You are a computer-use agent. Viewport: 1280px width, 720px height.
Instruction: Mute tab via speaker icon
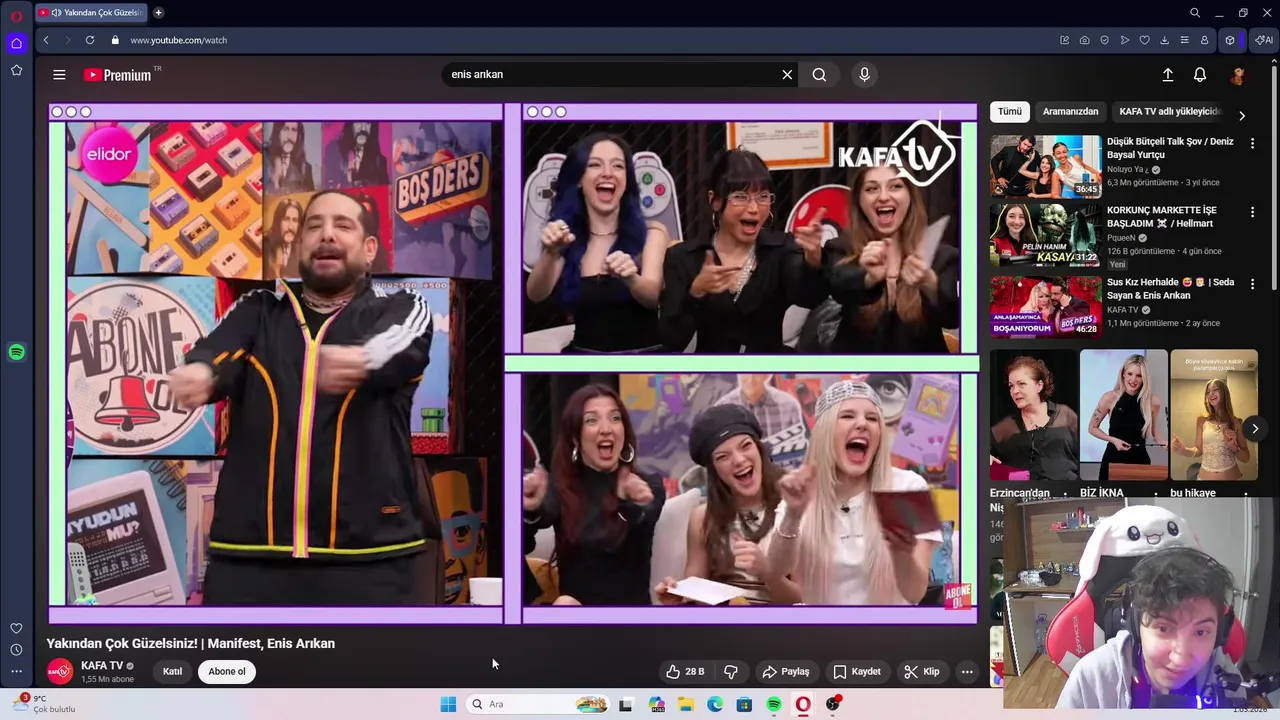[x=55, y=13]
